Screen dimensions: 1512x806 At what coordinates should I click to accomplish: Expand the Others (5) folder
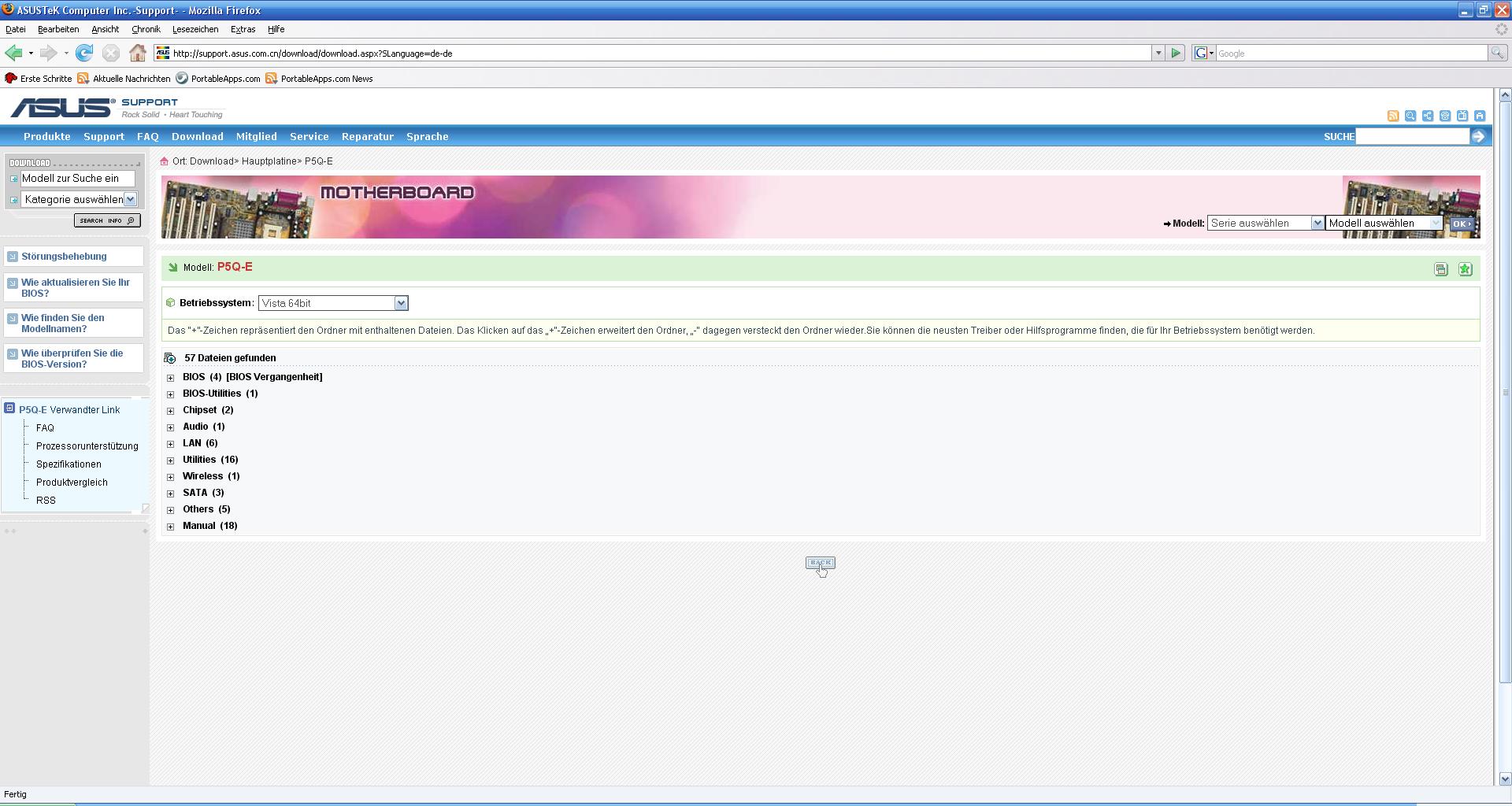pyautogui.click(x=171, y=510)
